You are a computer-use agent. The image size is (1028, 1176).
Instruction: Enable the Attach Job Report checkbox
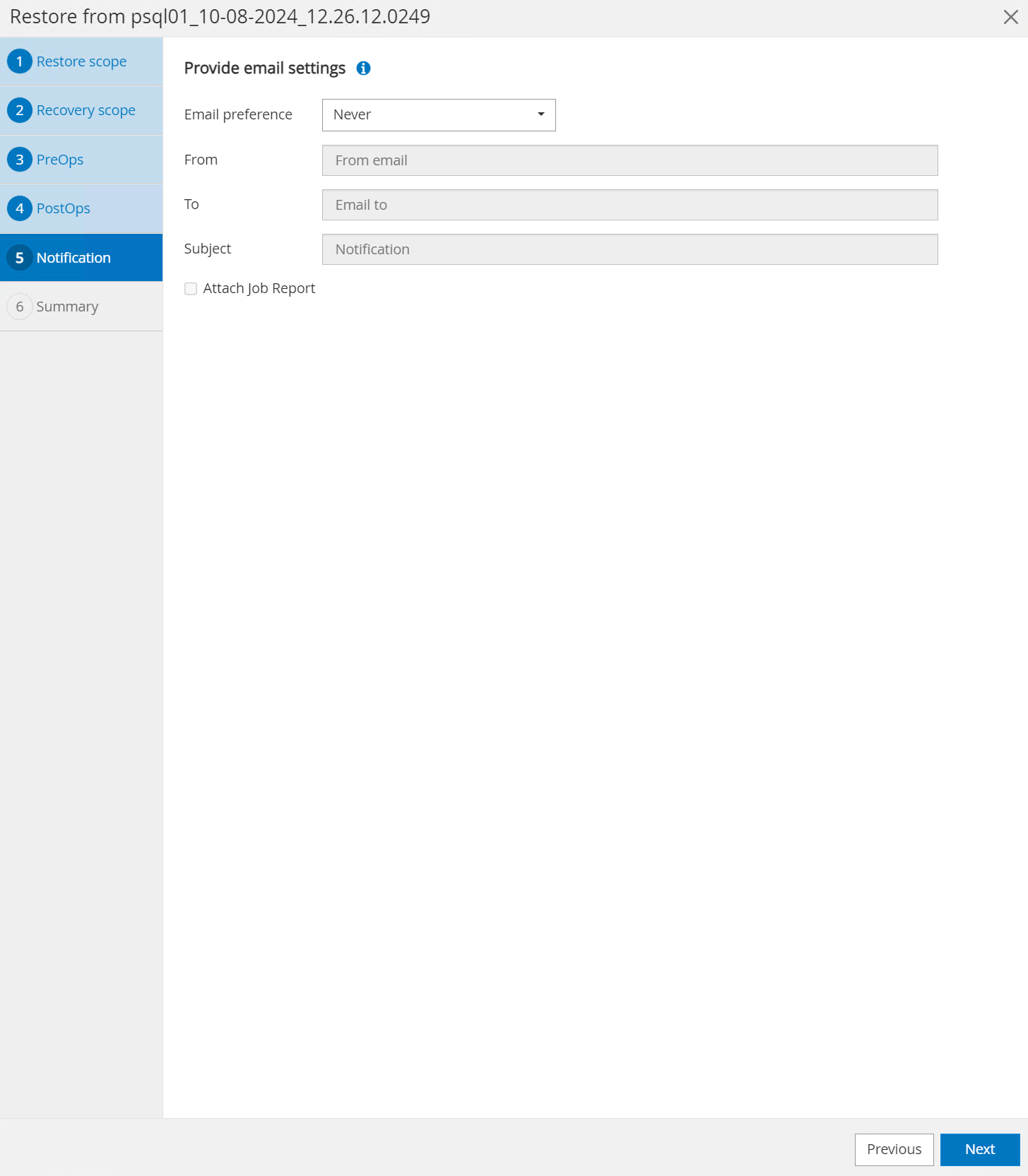pos(191,288)
